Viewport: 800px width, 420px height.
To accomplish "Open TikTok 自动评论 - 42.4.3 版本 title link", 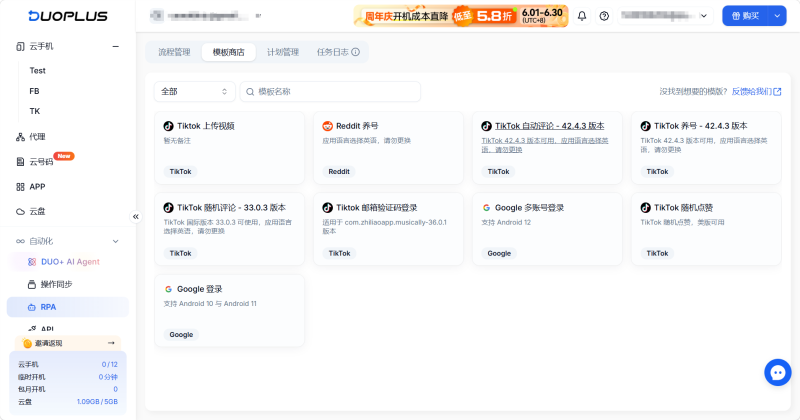I will 549,126.
